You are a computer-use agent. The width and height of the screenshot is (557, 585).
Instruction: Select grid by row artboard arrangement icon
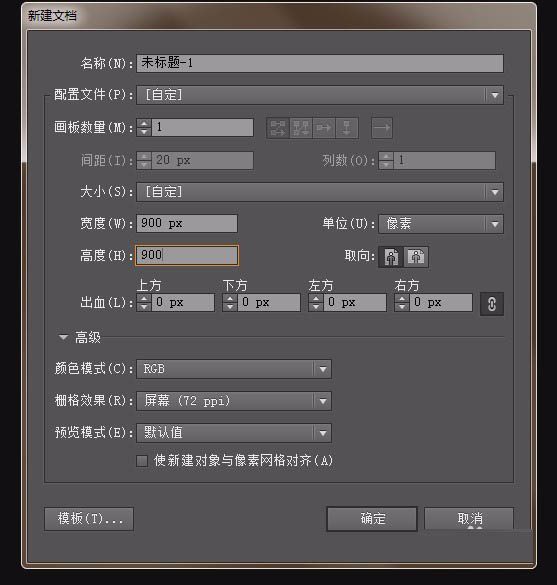(x=278, y=128)
